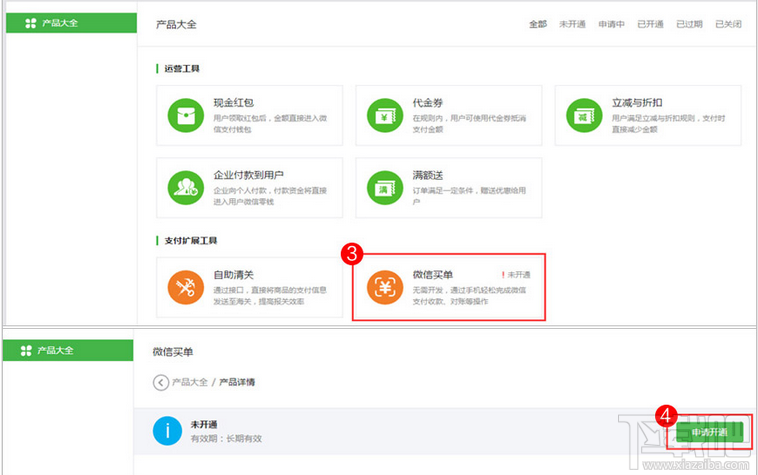The height and width of the screenshot is (475, 758).
Task: Click the 支付扩展工具 section heading
Action: (190, 241)
